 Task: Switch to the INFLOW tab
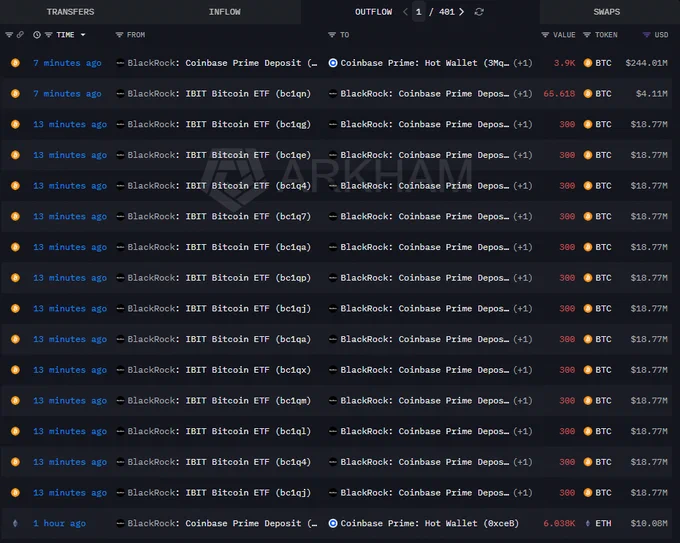point(225,12)
